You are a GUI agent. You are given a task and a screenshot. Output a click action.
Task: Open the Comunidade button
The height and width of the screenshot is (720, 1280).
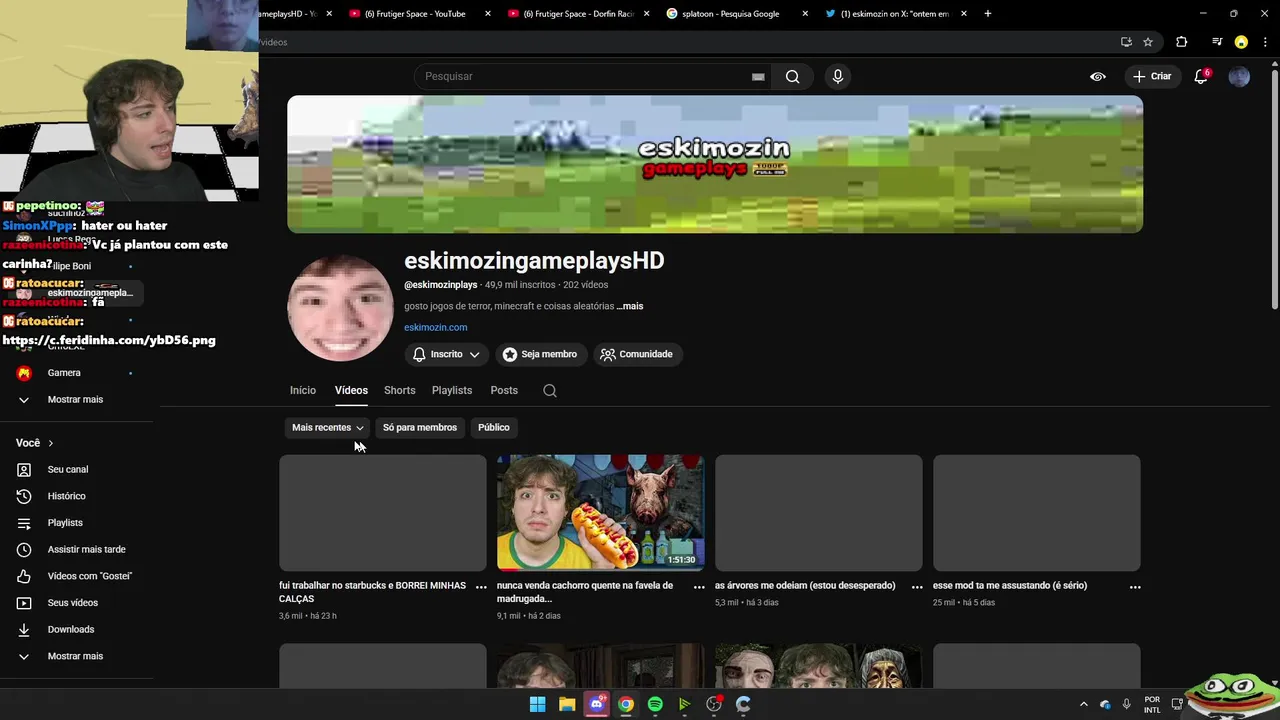pos(637,354)
